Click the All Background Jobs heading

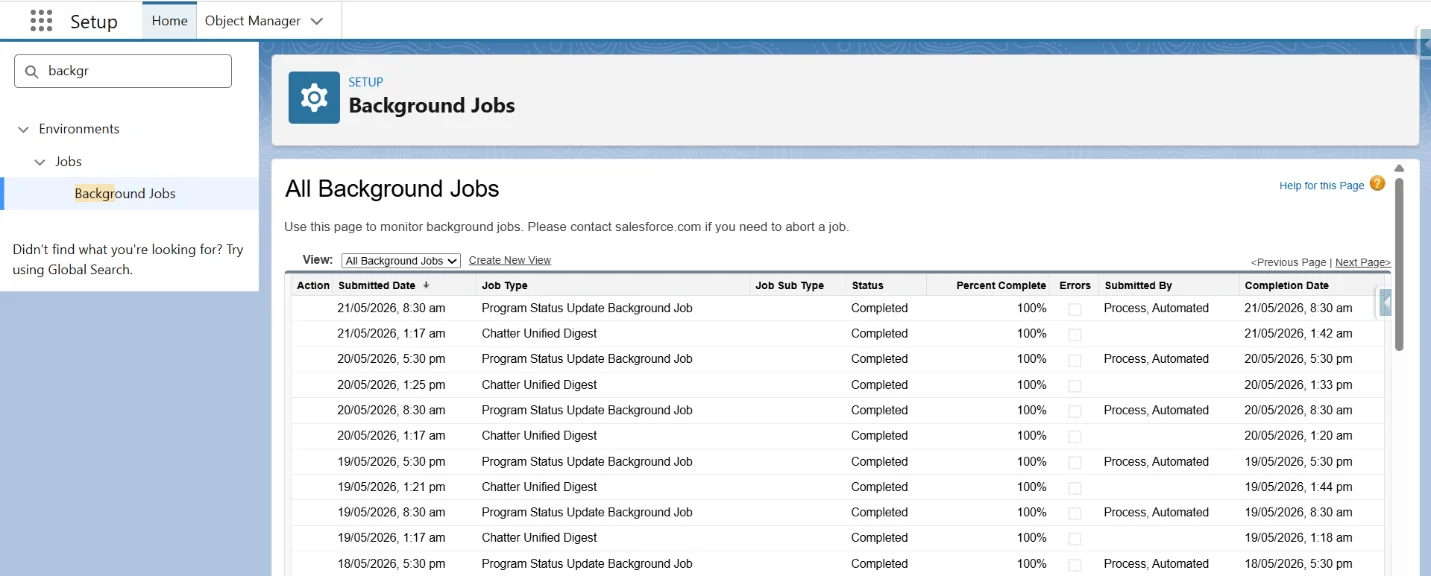[x=392, y=189]
